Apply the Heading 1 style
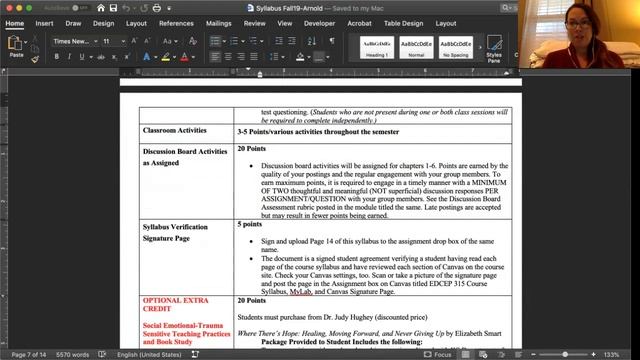 (377, 47)
